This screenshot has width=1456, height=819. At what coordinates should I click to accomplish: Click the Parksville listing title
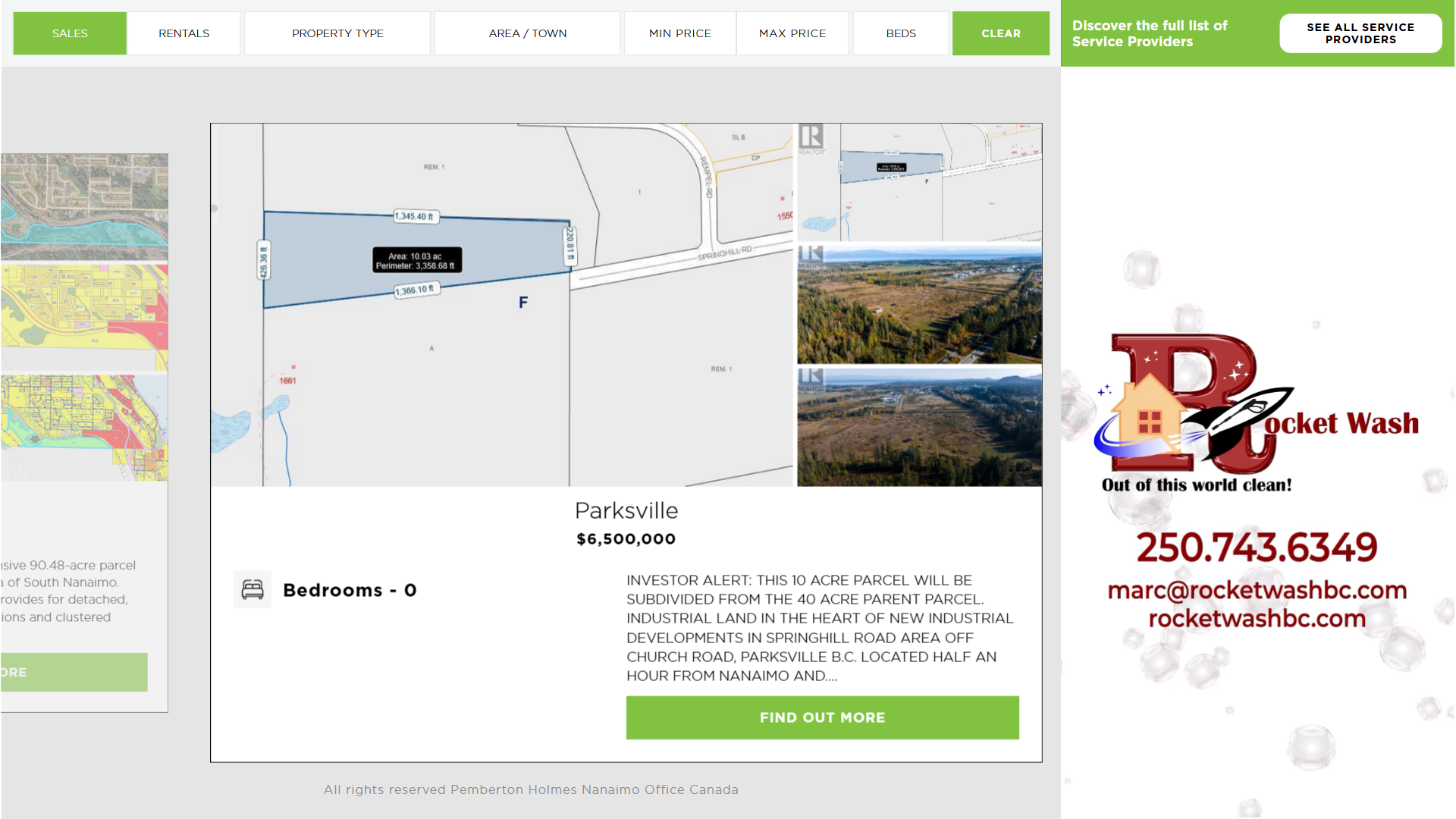[x=626, y=510]
